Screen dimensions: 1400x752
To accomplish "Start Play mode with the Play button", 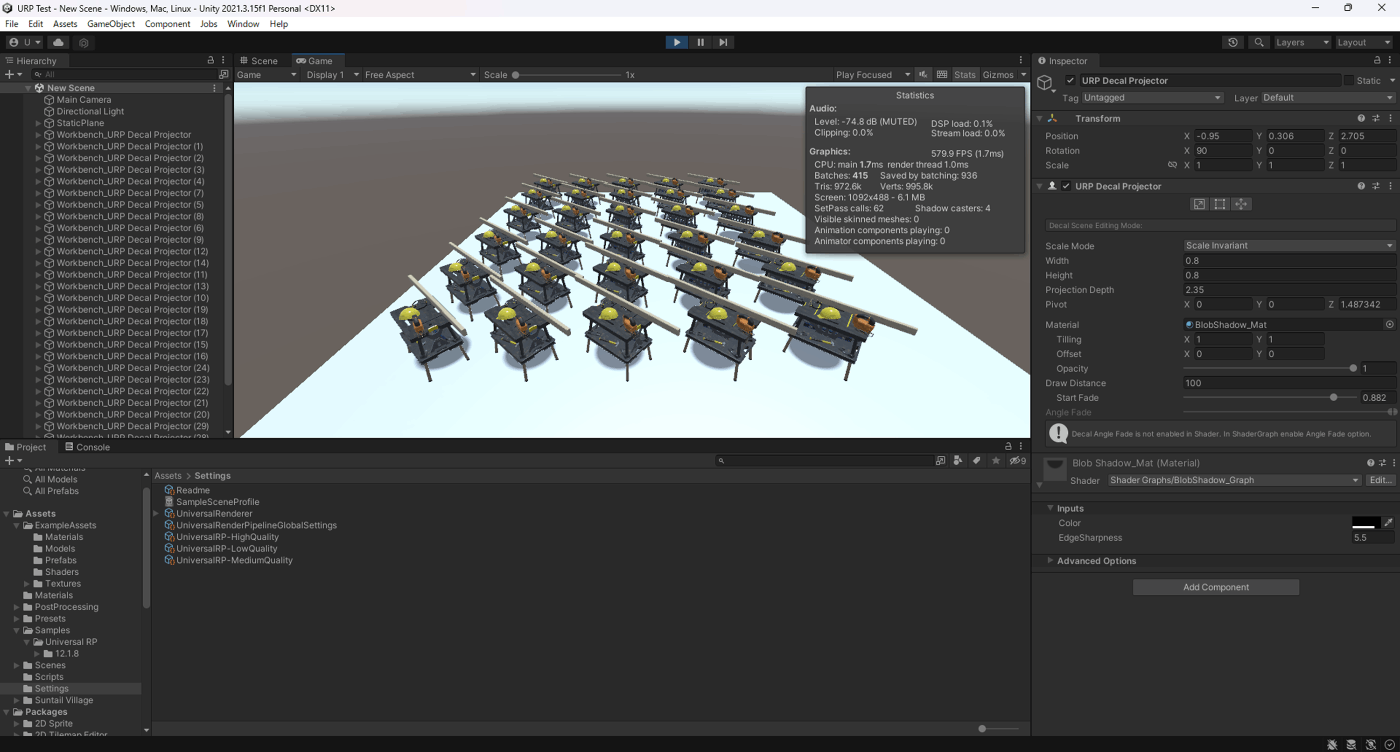I will pos(677,42).
